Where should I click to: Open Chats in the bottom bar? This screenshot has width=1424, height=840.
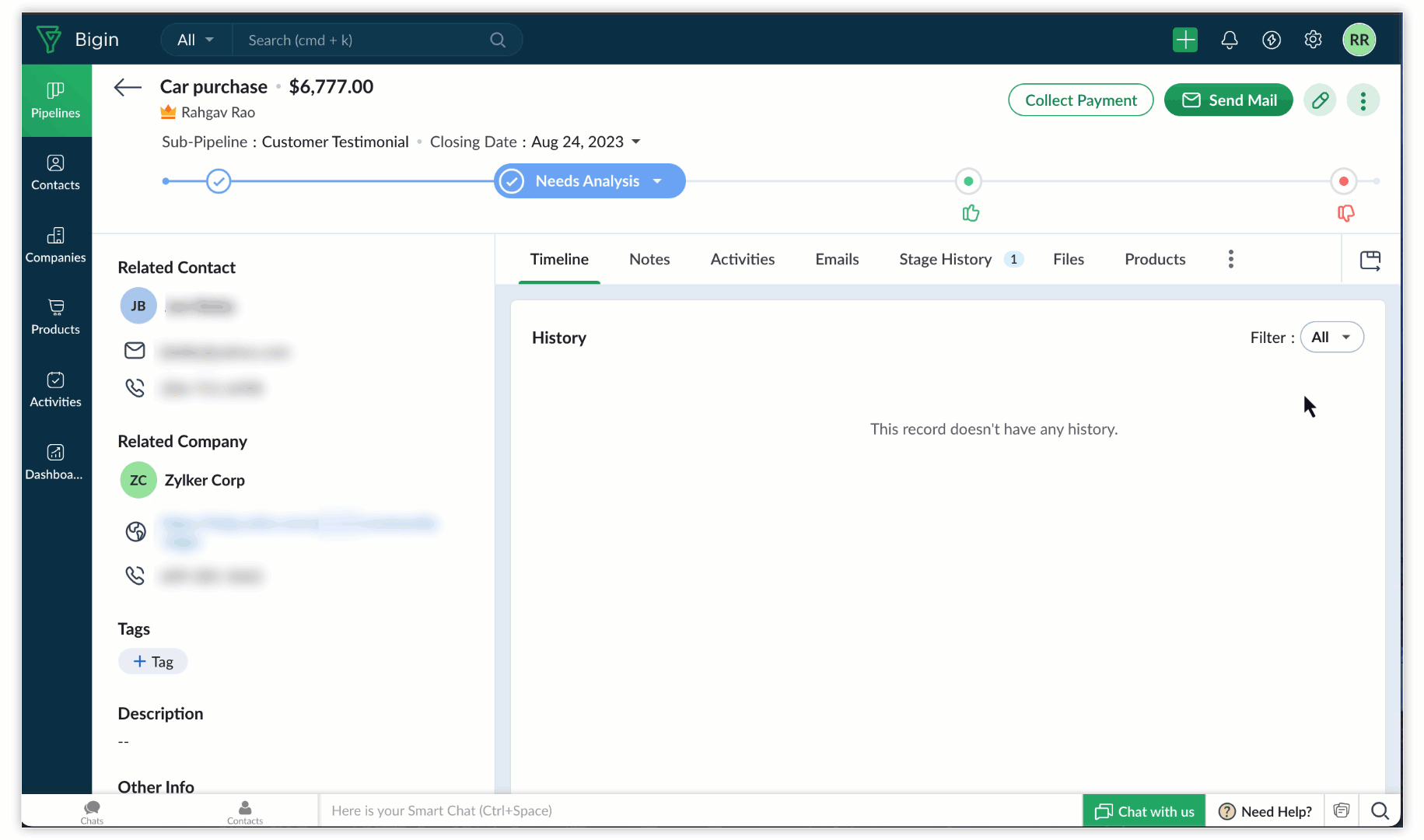92,812
